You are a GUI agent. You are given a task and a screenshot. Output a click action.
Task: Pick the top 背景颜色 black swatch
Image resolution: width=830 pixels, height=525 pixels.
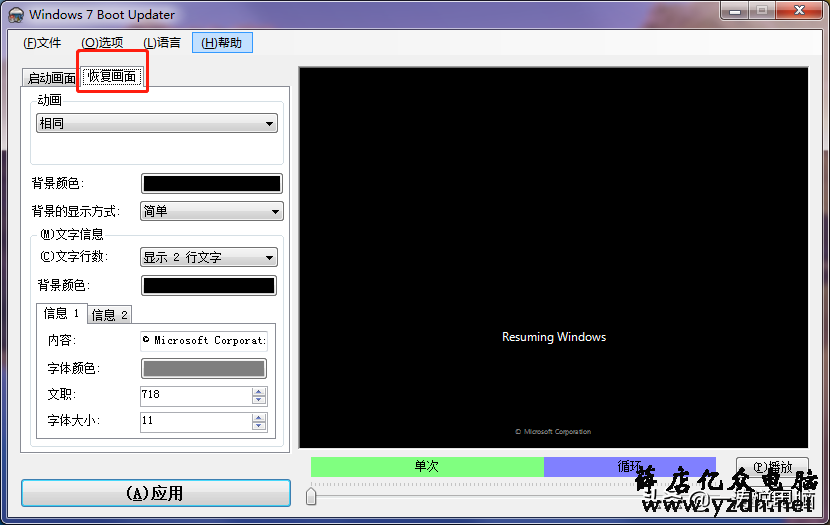click(x=212, y=184)
